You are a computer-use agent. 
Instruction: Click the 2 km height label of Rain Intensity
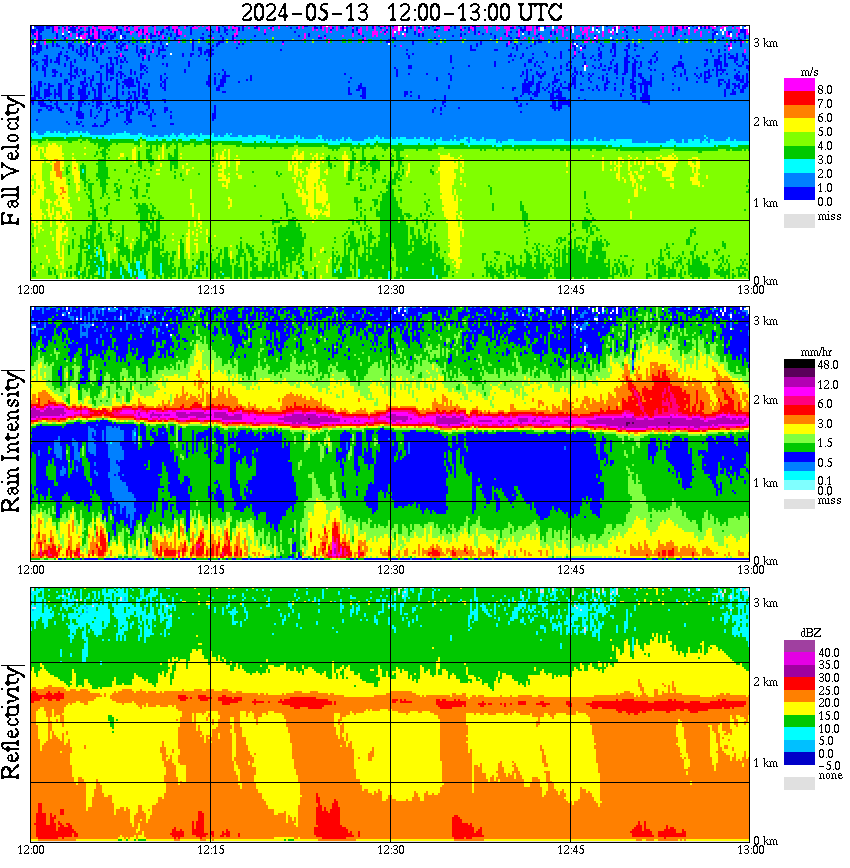tap(766, 400)
